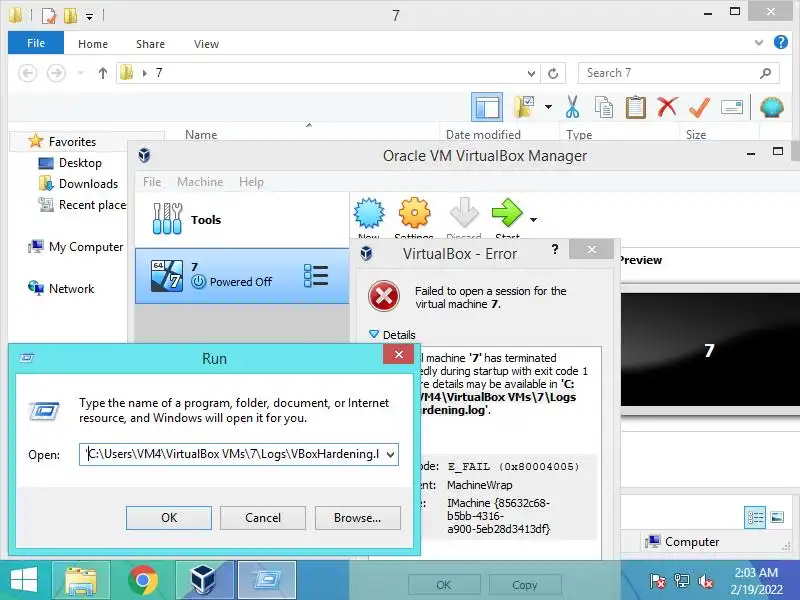The height and width of the screenshot is (600, 800).
Task: Go up one folder level arrow
Action: [x=103, y=73]
